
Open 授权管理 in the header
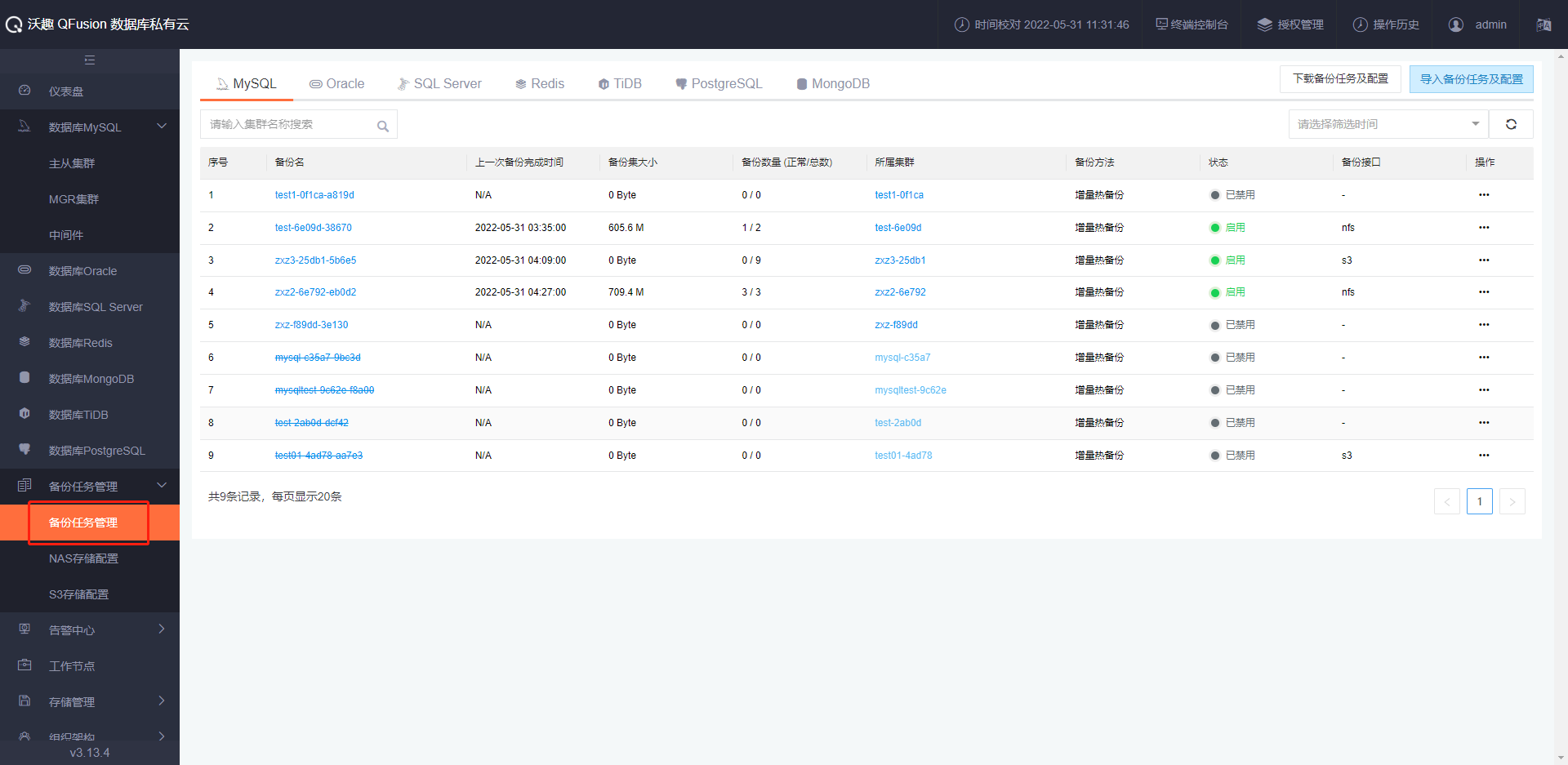pyautogui.click(x=1290, y=24)
